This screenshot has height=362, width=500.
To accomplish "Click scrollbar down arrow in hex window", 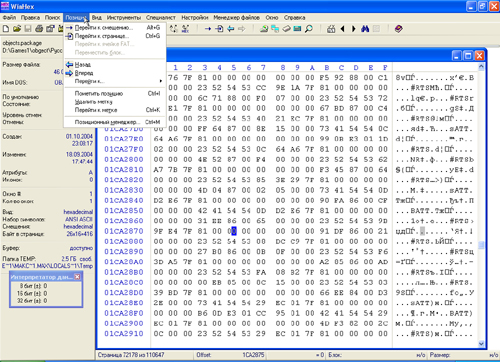I will (481, 343).
